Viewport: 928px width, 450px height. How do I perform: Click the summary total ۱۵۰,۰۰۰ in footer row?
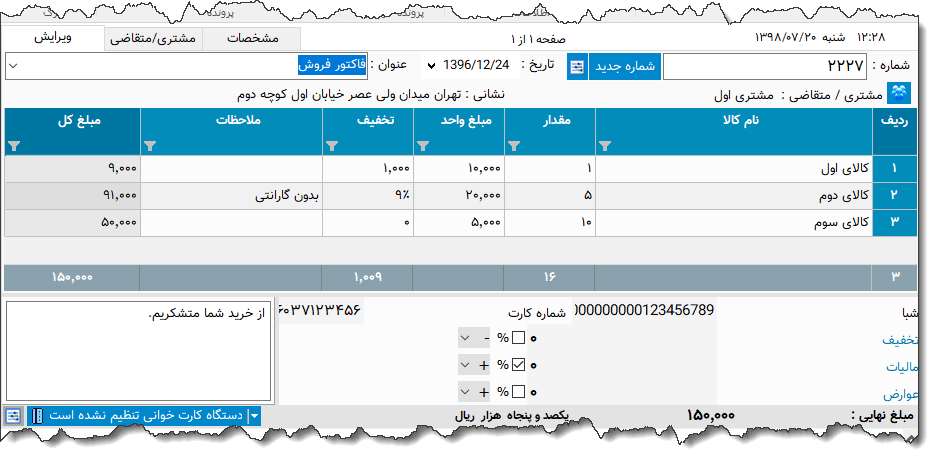72,277
